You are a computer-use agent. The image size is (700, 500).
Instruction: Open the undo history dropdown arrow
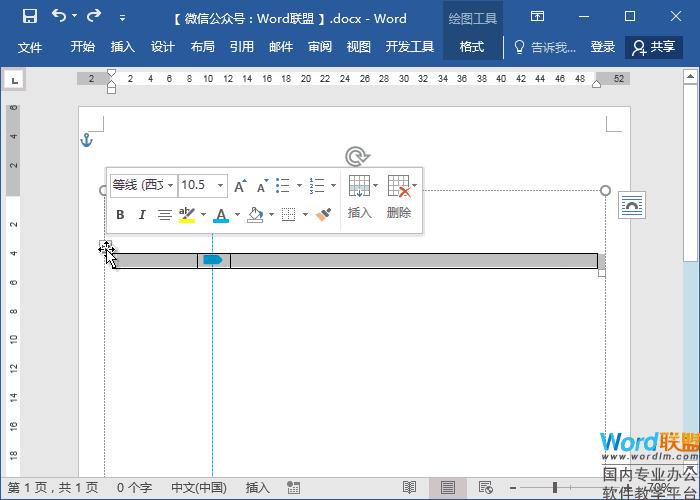(x=75, y=16)
